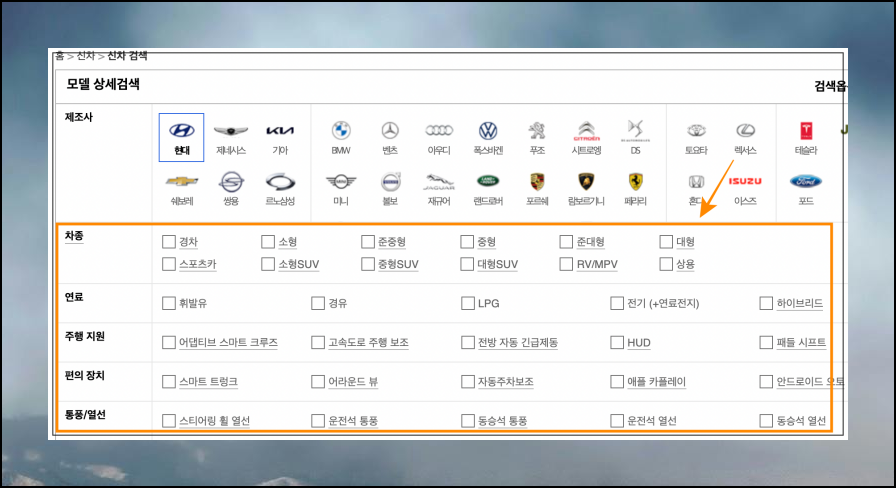The image size is (896, 488).
Task: Check the 소형SUV checkbox
Action: click(268, 264)
